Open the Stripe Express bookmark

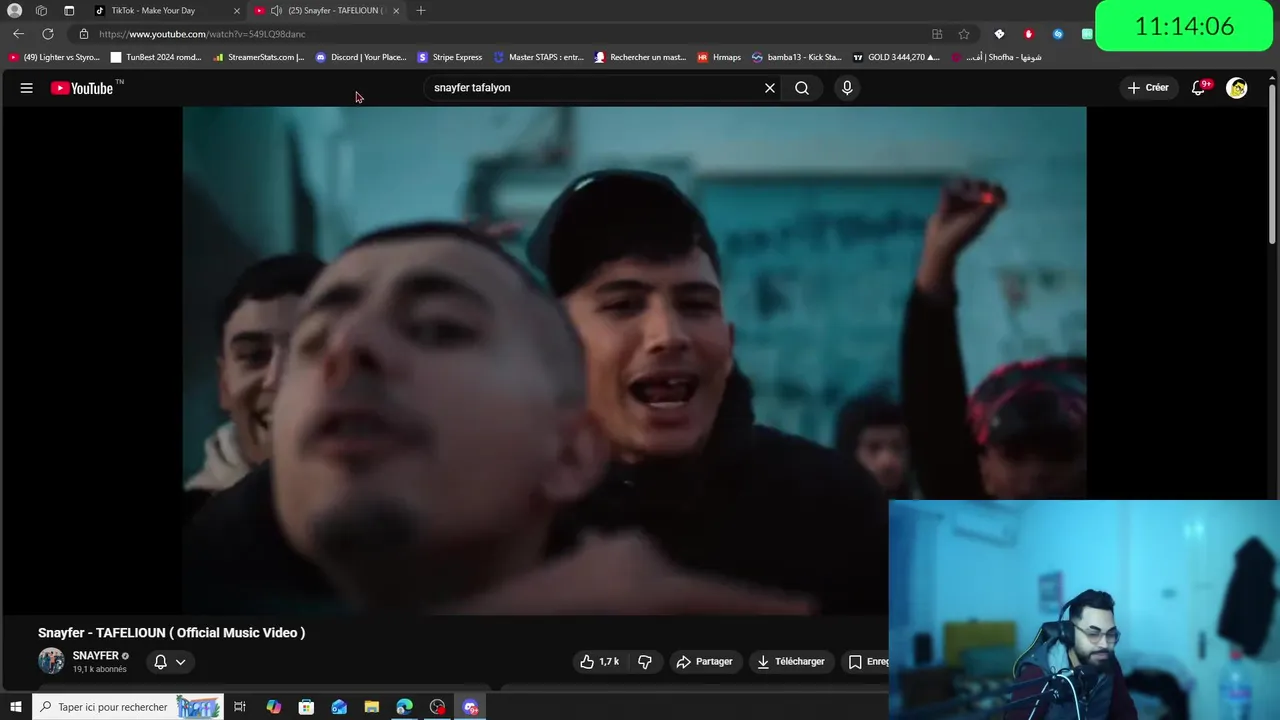tap(450, 57)
